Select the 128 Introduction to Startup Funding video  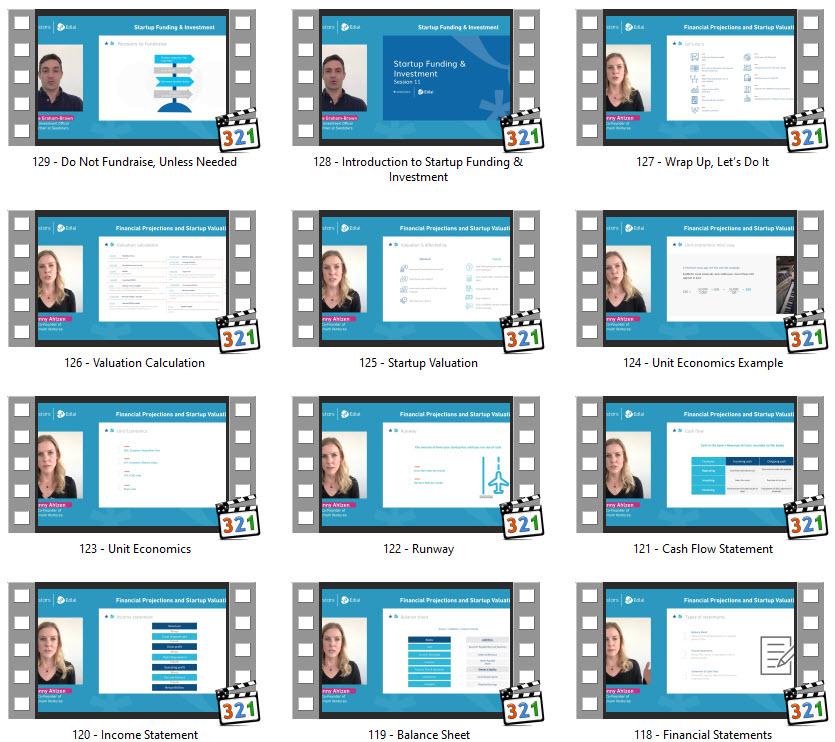click(416, 77)
